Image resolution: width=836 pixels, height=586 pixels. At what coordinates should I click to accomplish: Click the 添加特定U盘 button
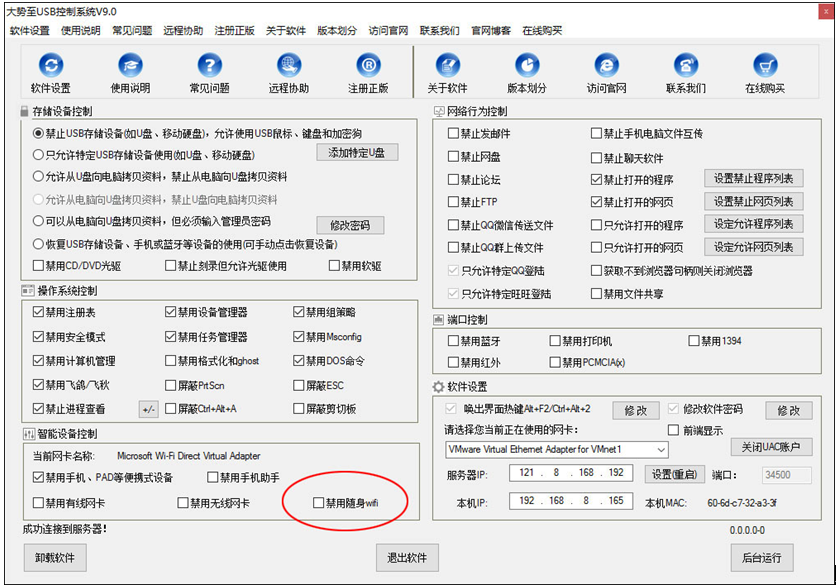click(x=357, y=153)
